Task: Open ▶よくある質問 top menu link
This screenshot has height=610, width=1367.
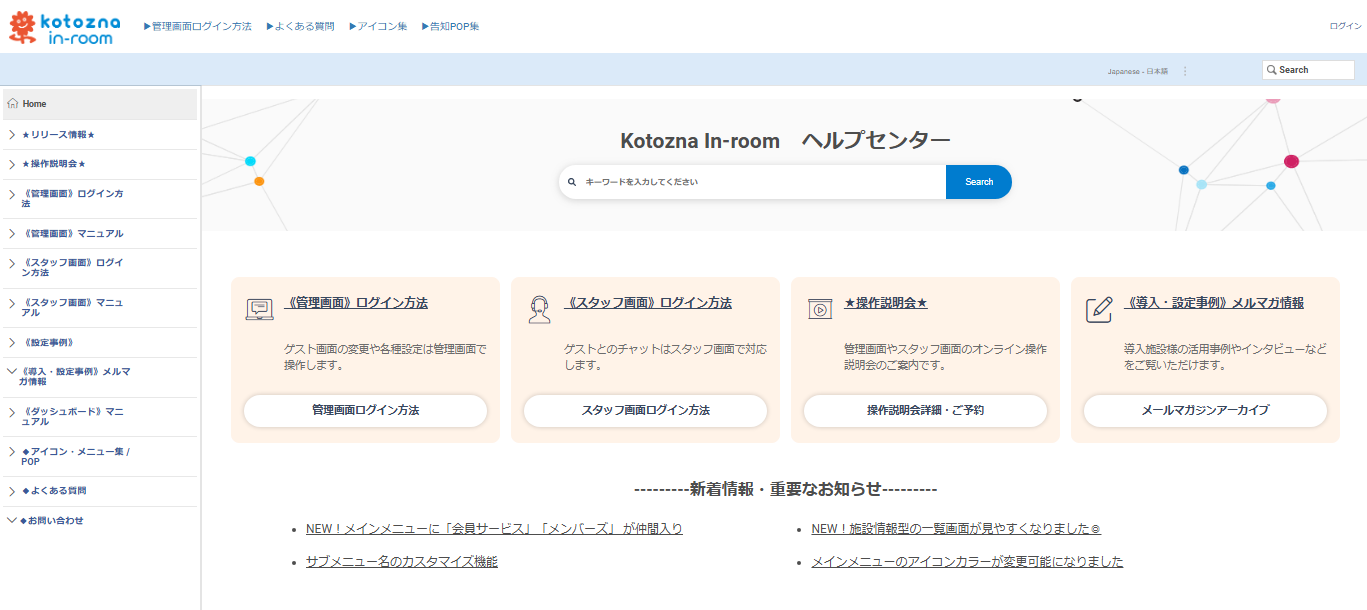Action: pyautogui.click(x=300, y=26)
